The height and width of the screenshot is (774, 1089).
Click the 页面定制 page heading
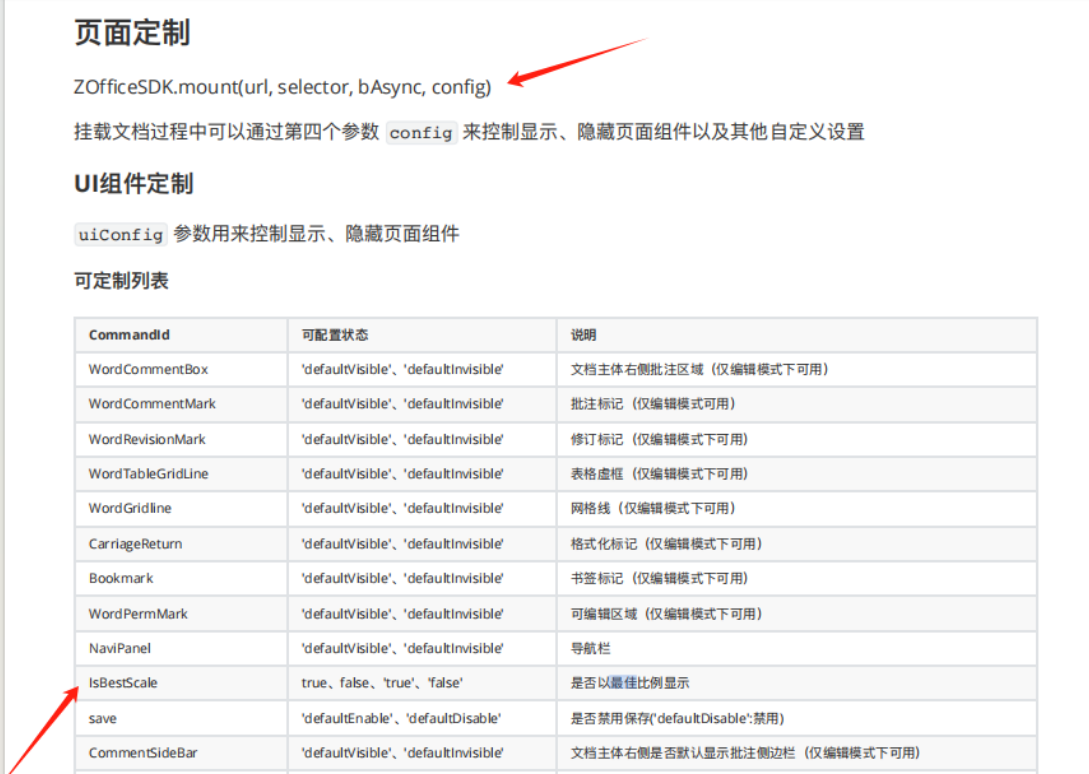132,33
